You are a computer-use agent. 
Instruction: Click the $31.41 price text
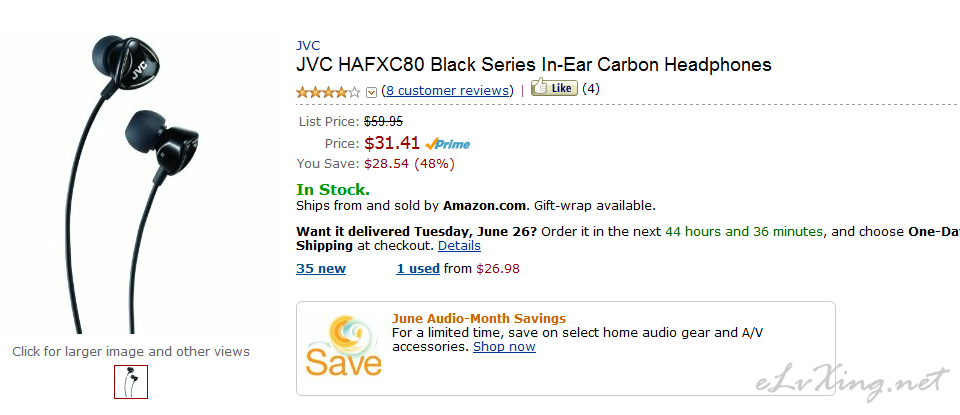(x=392, y=143)
